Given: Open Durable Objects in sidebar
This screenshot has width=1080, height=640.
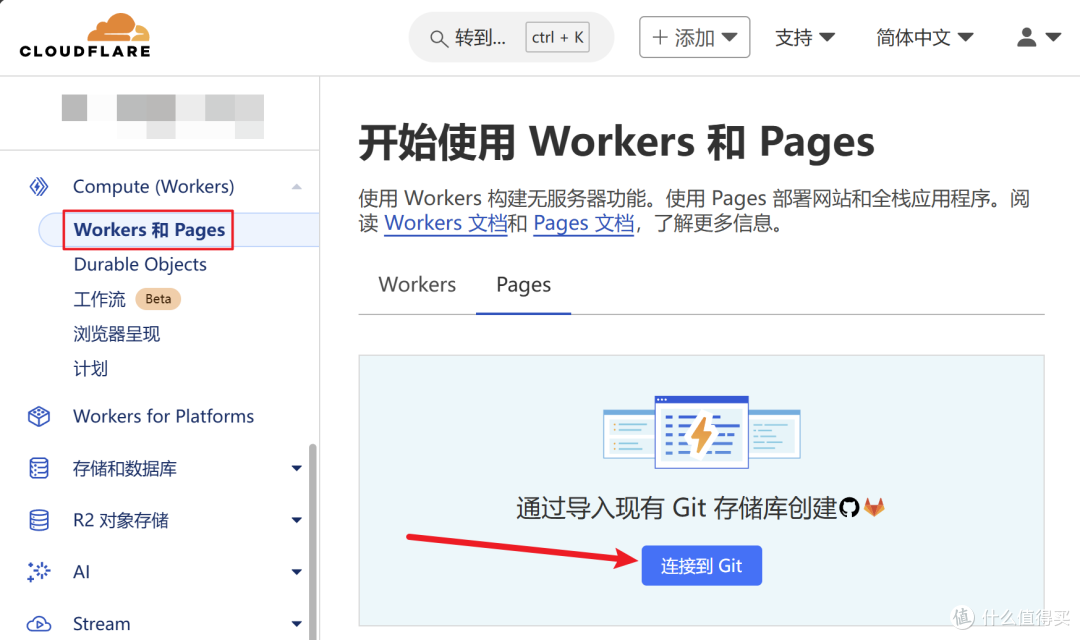Looking at the screenshot, I should [140, 265].
